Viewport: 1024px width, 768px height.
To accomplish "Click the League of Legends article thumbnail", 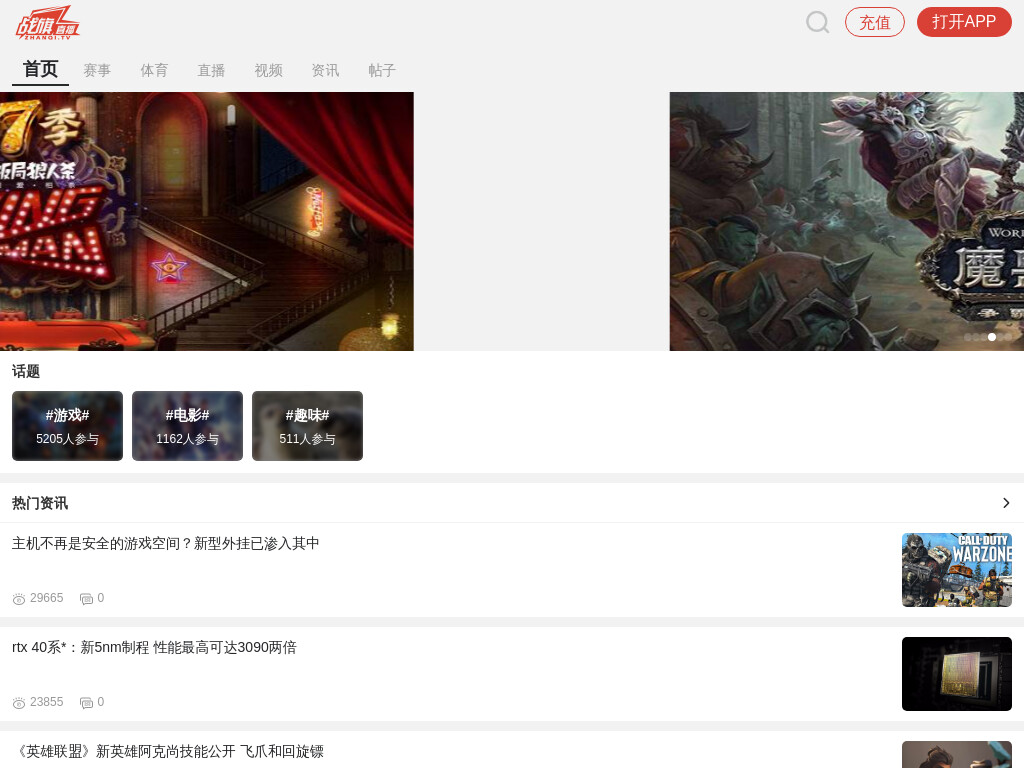I will (957, 754).
